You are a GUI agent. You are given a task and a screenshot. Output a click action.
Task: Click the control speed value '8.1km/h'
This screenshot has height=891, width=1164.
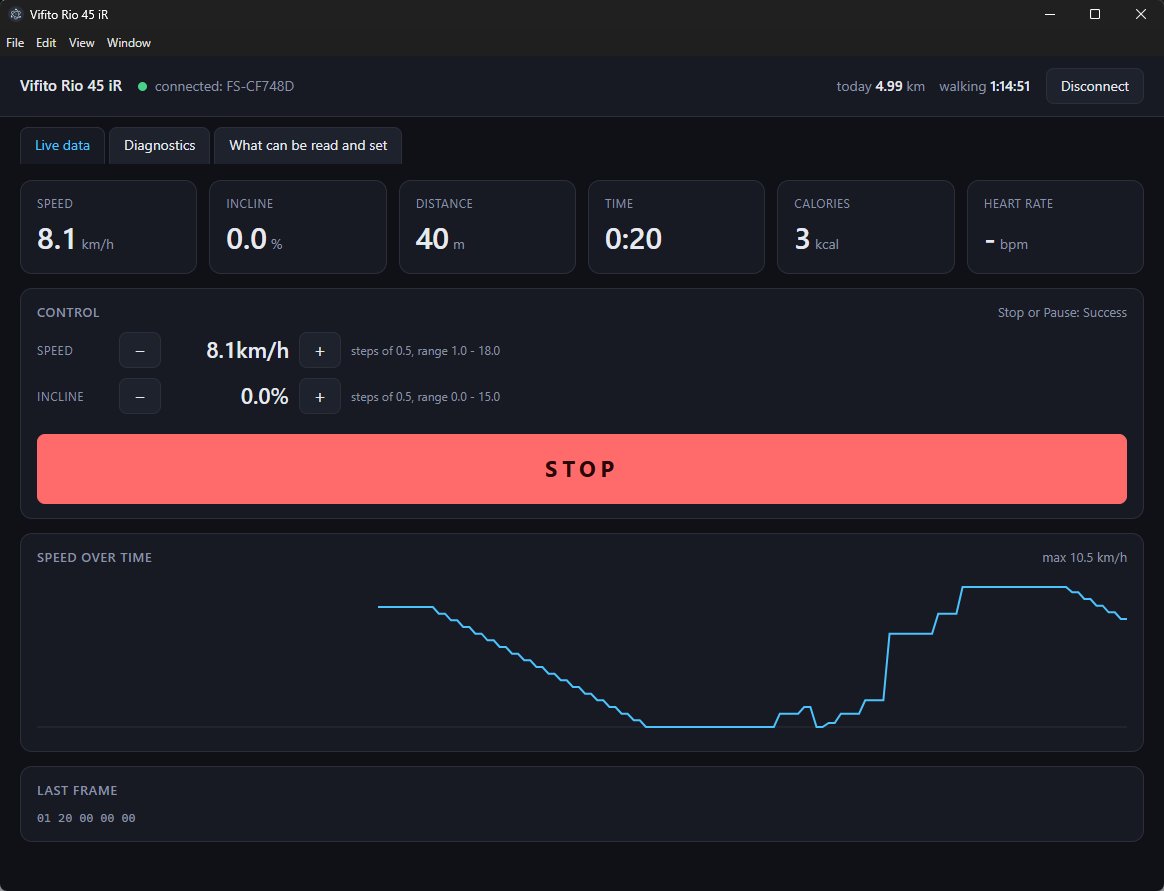click(x=247, y=350)
